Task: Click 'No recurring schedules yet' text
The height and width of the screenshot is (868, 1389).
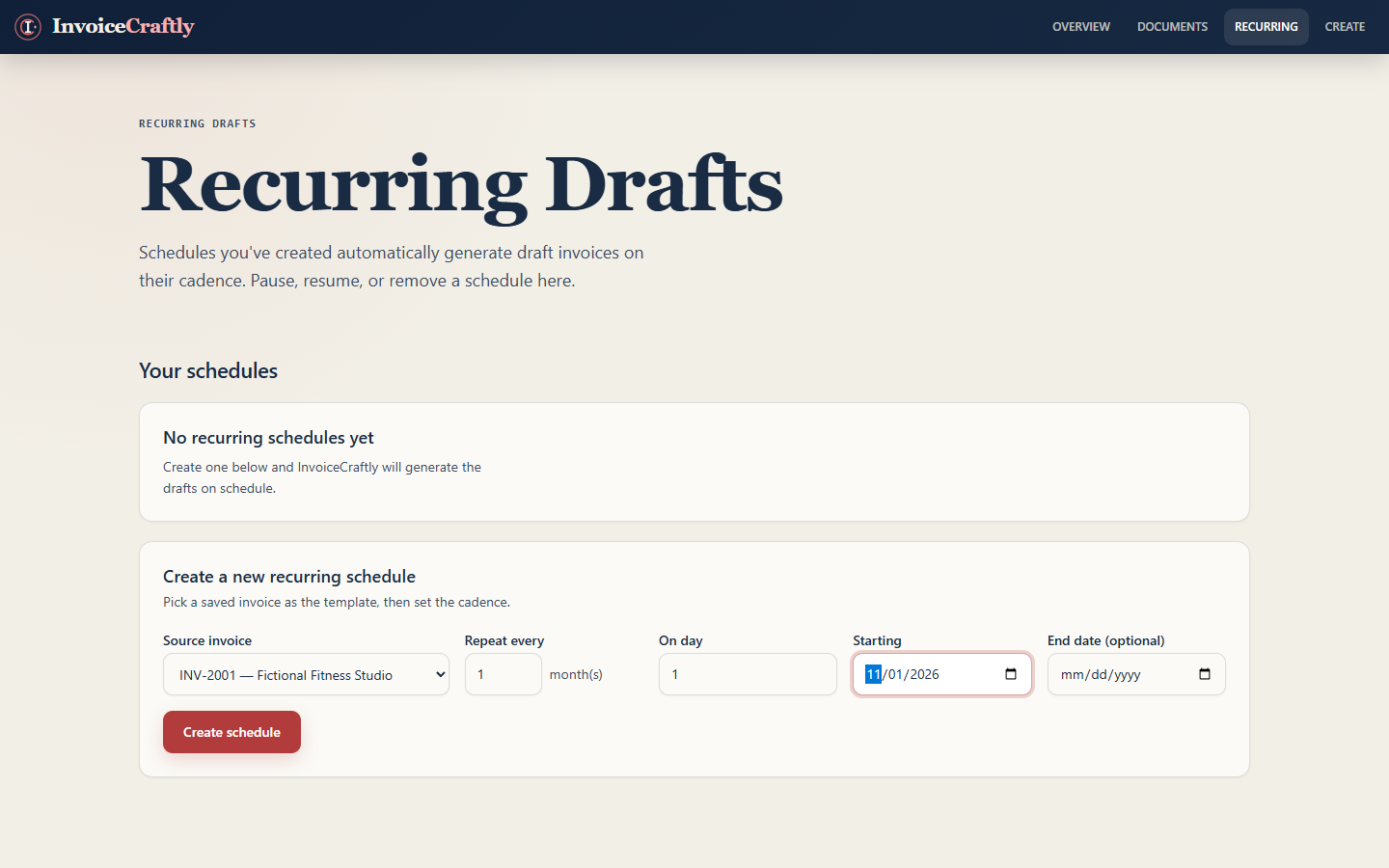Action: click(x=268, y=438)
